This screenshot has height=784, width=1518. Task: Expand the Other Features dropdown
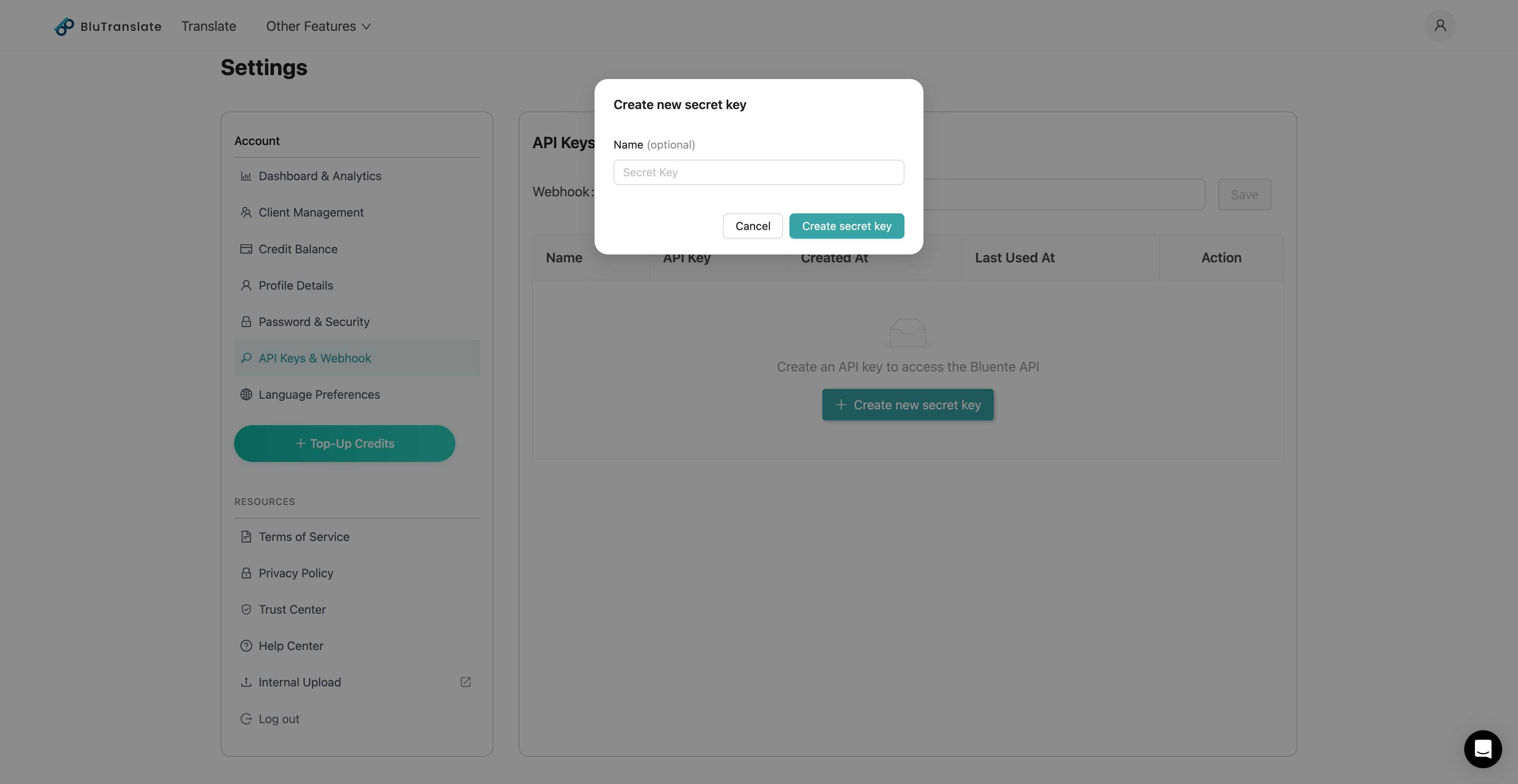(317, 26)
